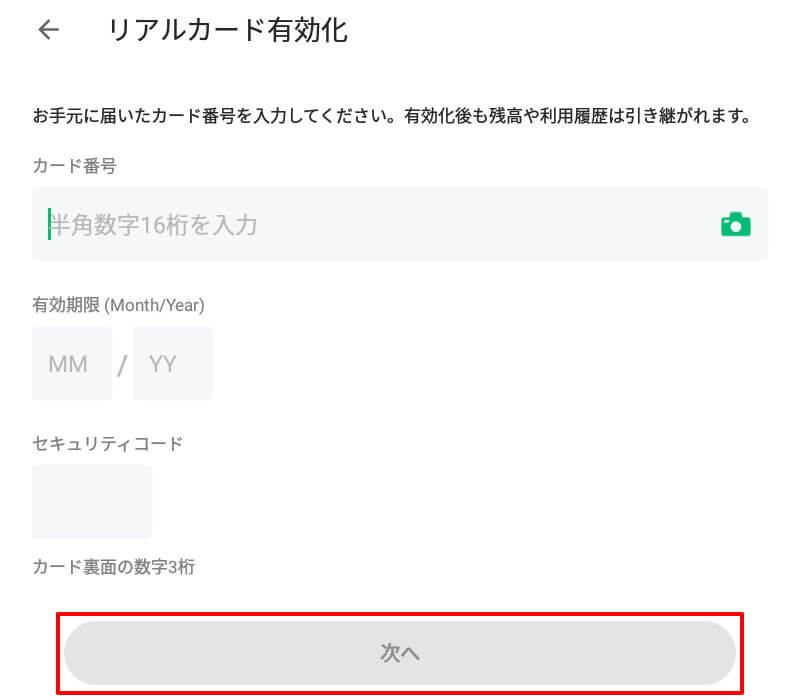Screen dimensions: 800x700
Task: Click the セキュリティコード label
Action: coord(107,443)
